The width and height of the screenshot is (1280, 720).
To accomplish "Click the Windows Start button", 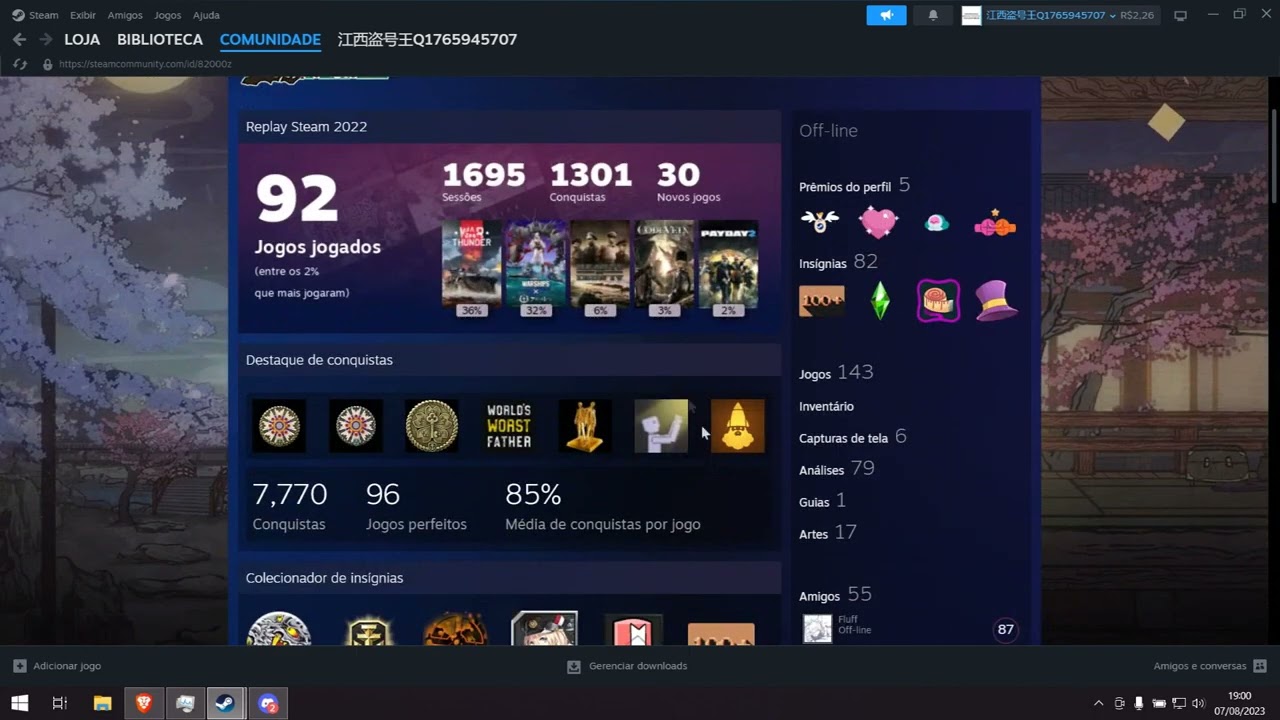I will [x=19, y=703].
